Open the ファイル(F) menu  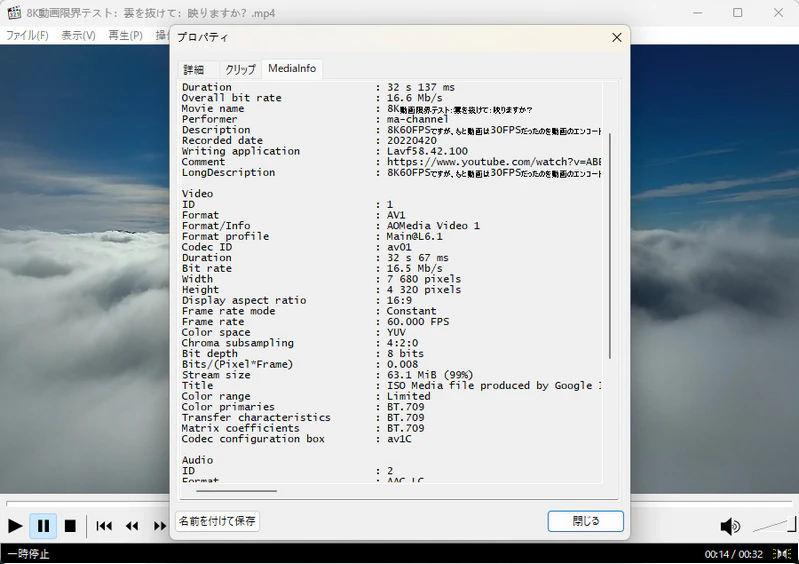coord(27,35)
